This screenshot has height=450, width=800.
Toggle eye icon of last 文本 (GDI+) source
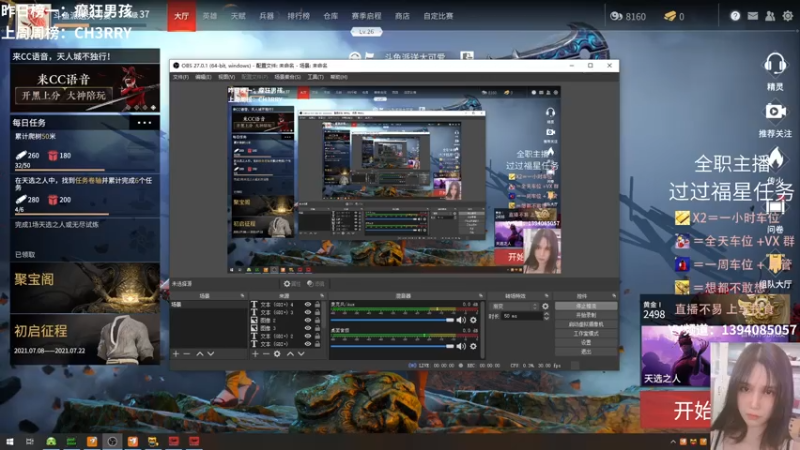(308, 344)
